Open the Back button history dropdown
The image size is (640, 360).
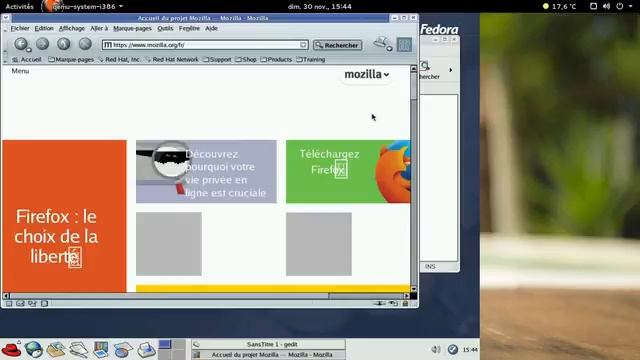pos(29,50)
